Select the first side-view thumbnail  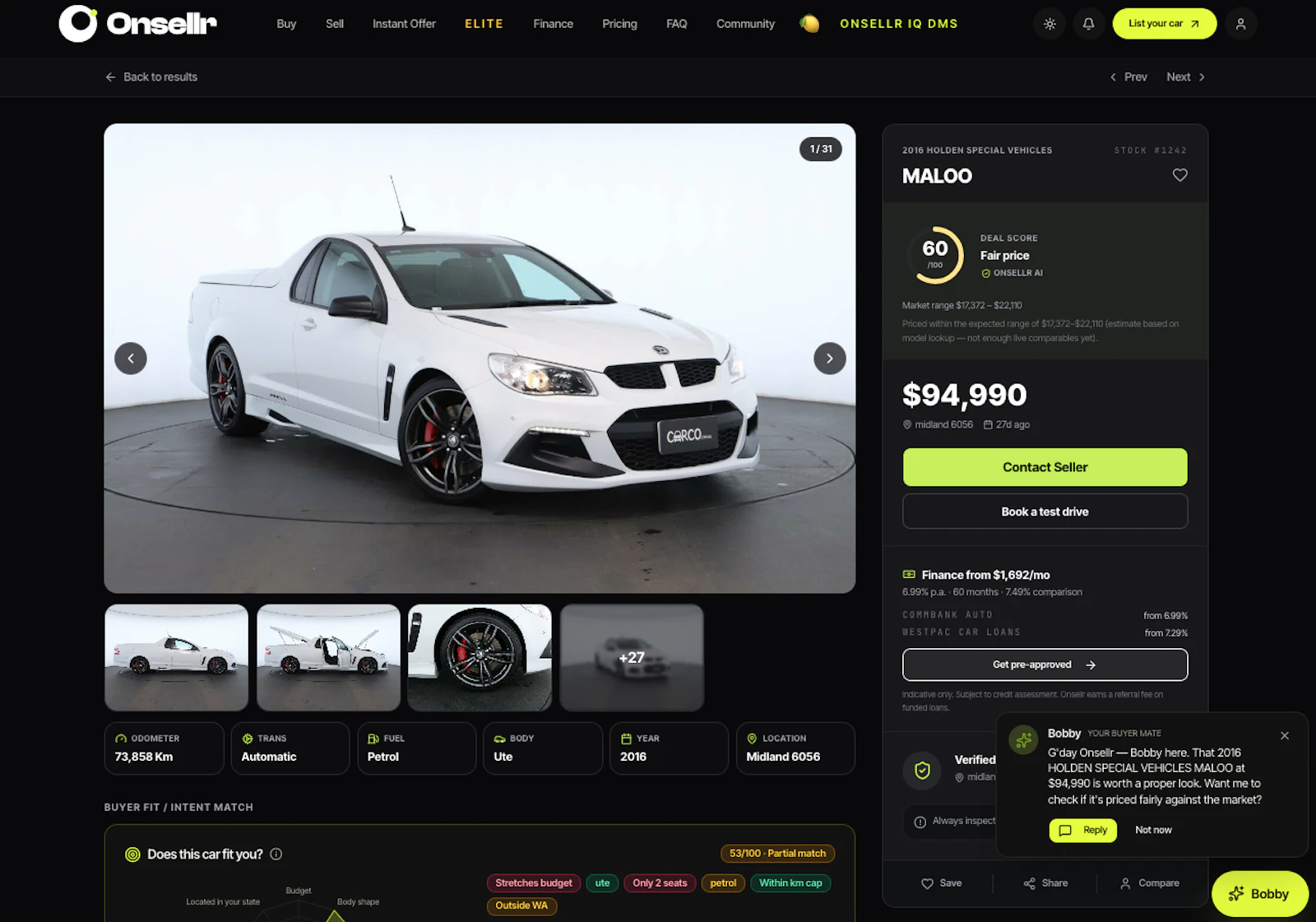tap(176, 657)
